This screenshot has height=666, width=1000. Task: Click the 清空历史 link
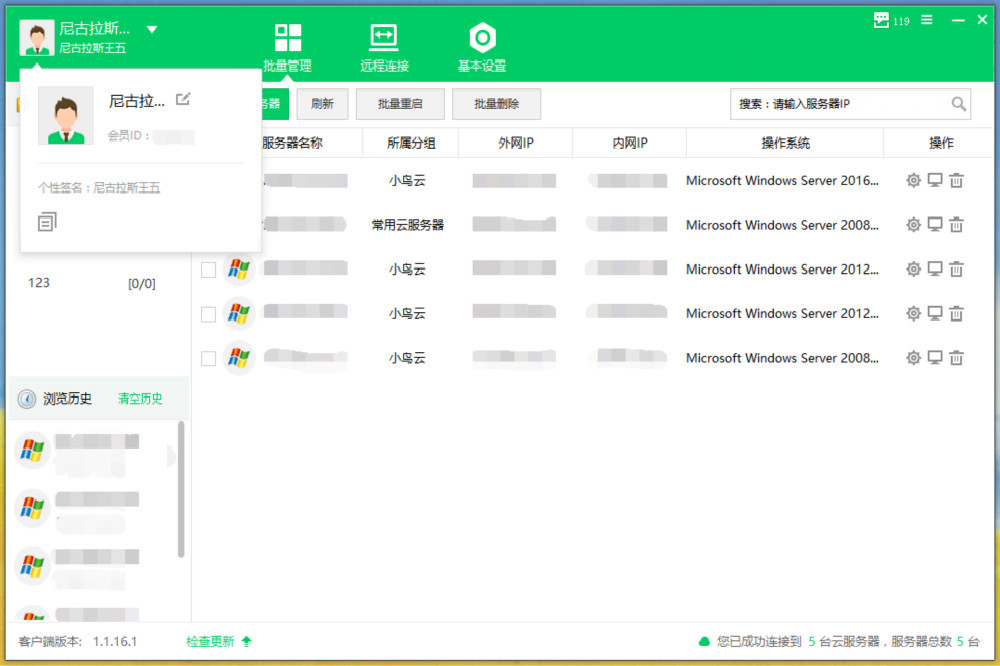140,399
